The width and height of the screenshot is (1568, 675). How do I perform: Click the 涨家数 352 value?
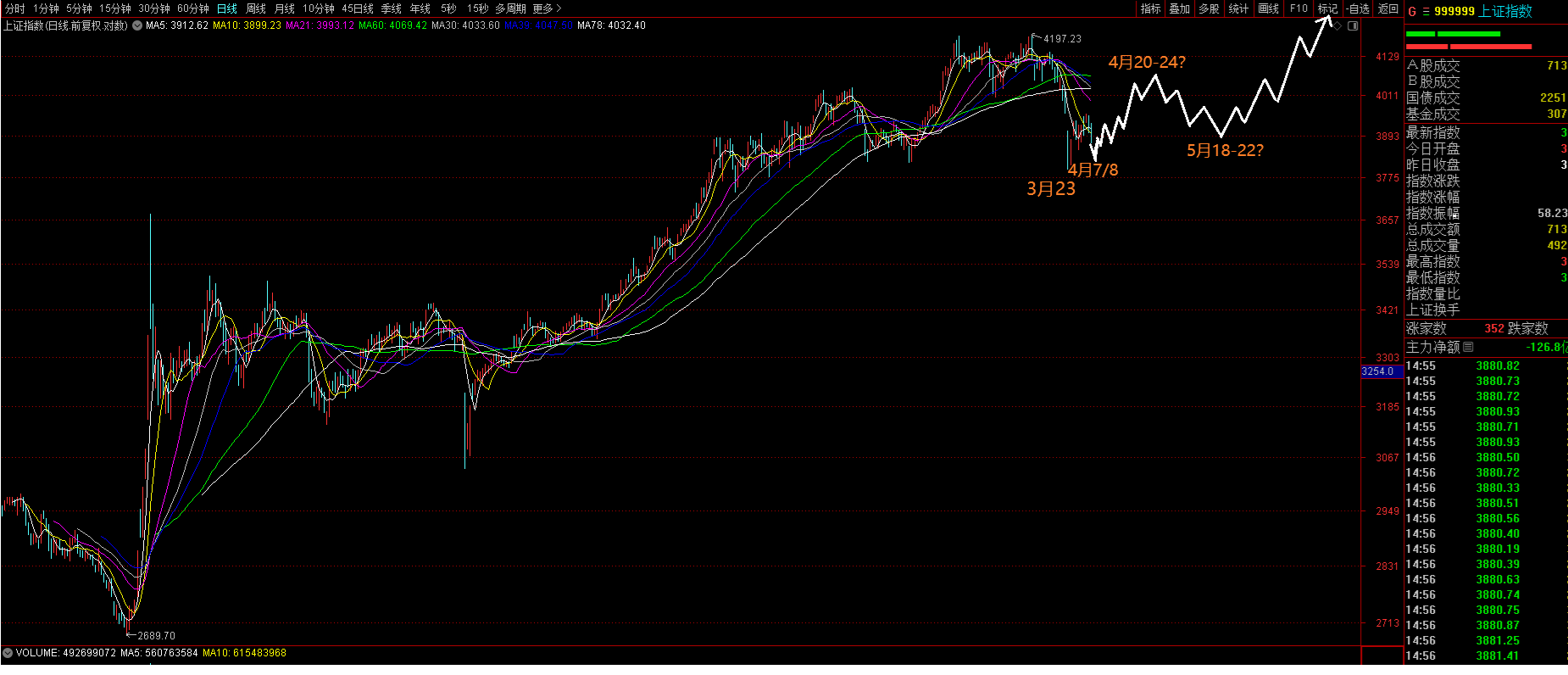1494,328
